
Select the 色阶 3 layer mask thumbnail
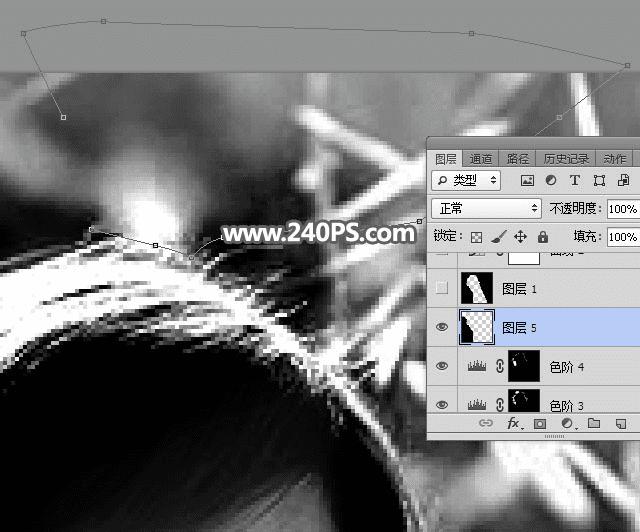pos(524,401)
